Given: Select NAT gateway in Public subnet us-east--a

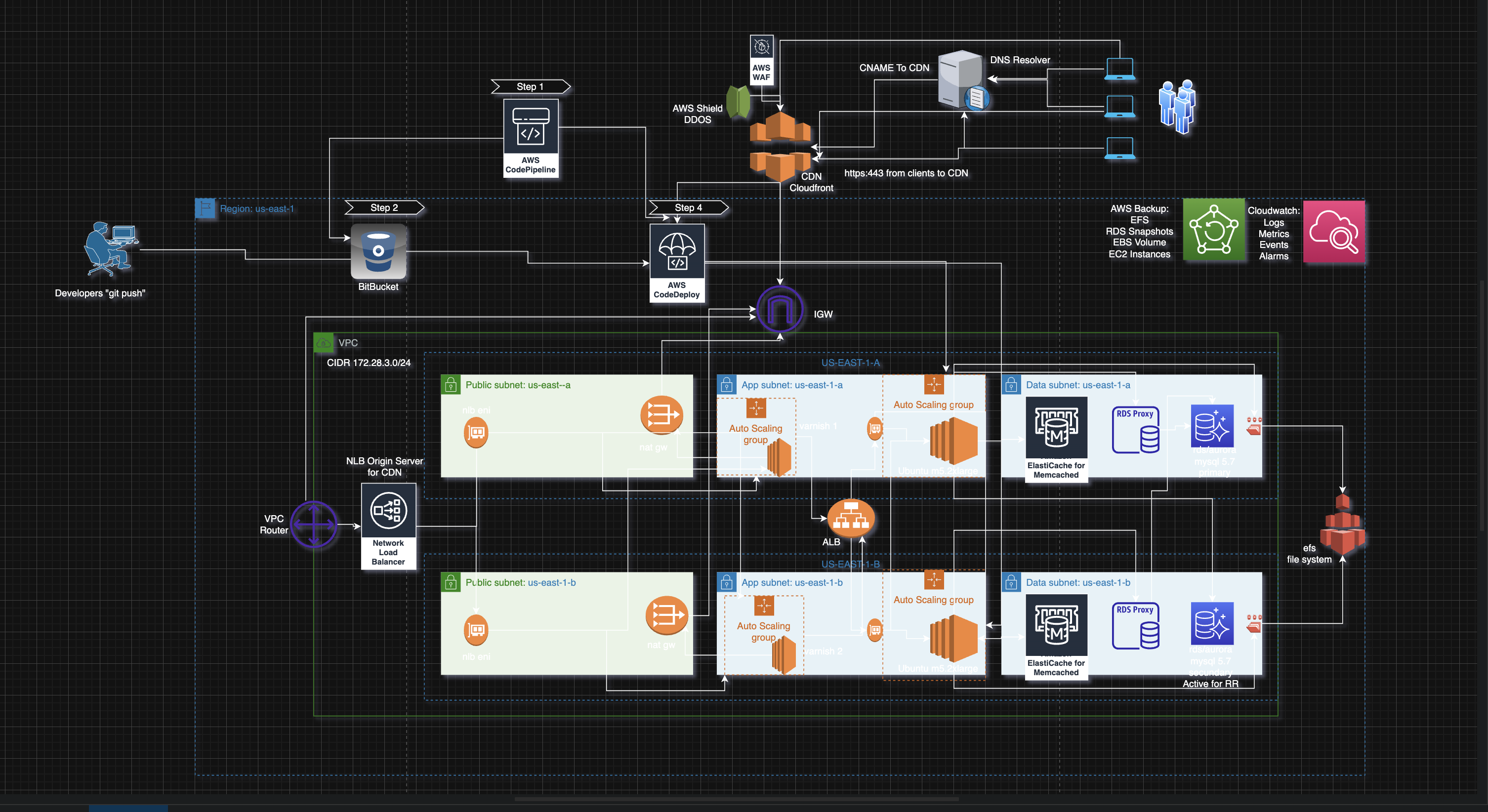Looking at the screenshot, I should (x=661, y=415).
